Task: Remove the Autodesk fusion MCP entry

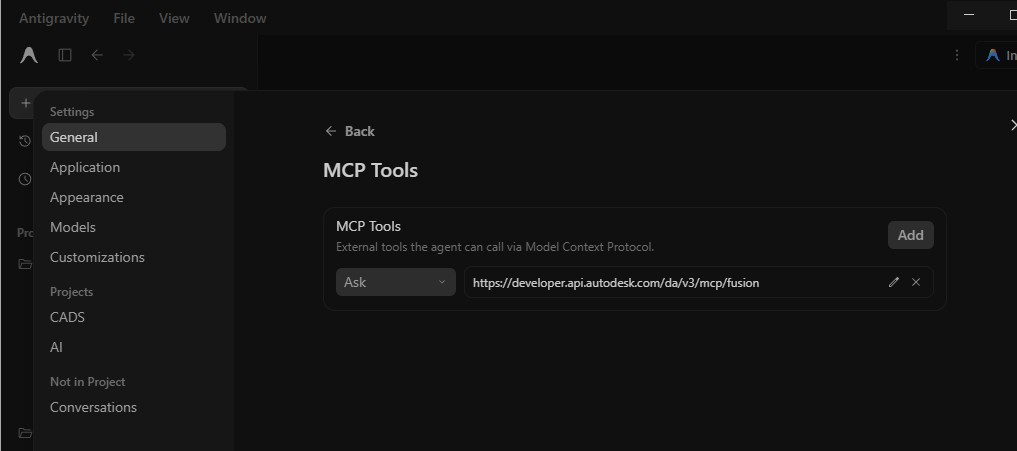Action: tap(916, 282)
